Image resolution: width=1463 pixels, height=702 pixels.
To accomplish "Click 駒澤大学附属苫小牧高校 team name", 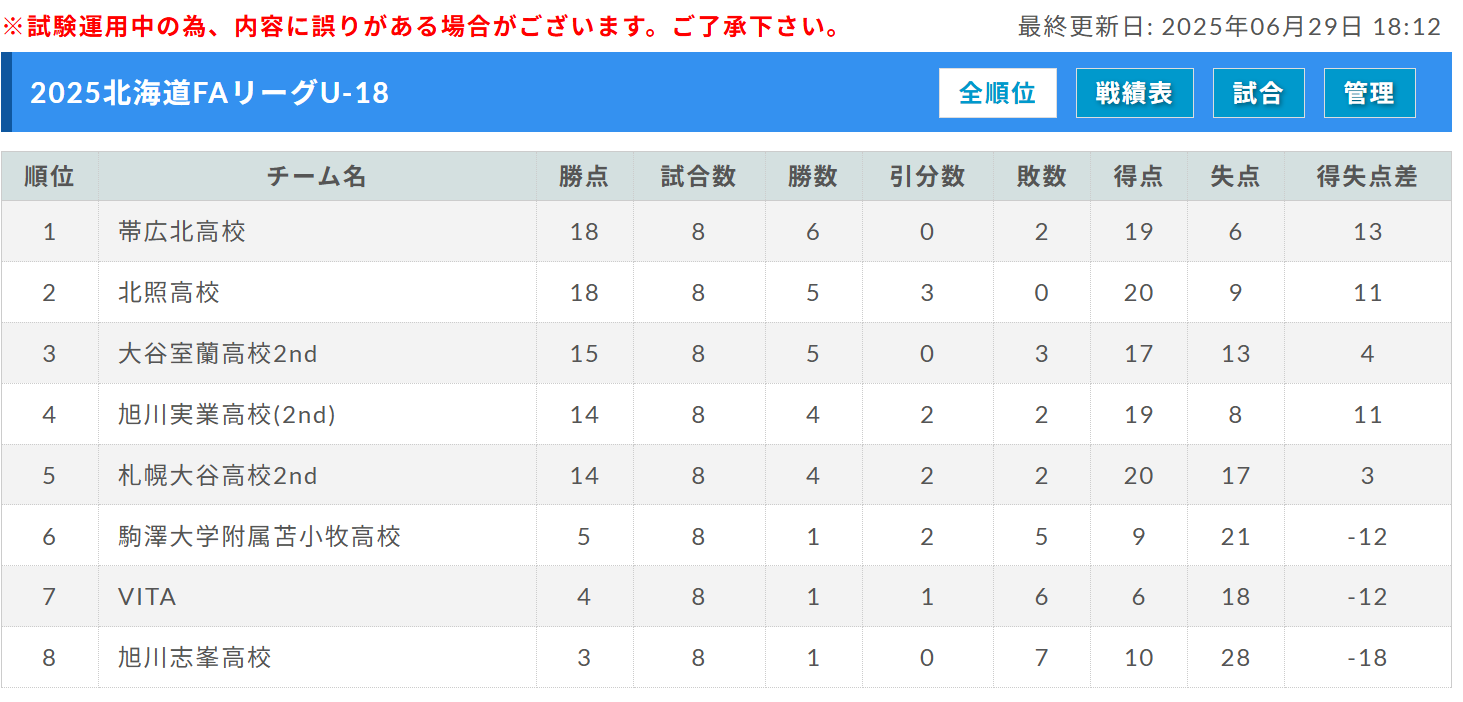I will tap(259, 537).
